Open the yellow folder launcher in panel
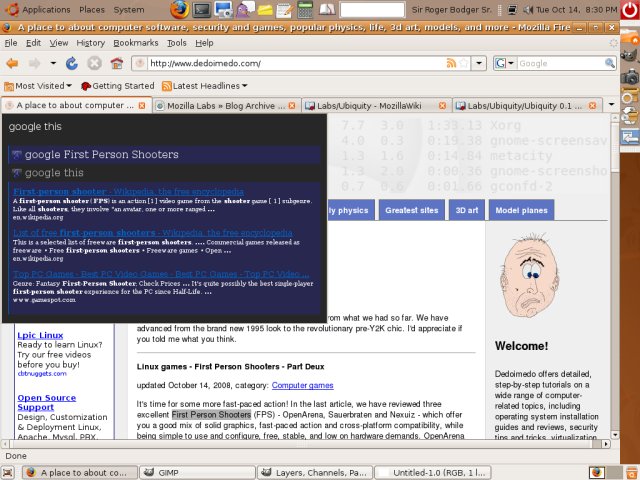640x480 pixels. [265, 10]
